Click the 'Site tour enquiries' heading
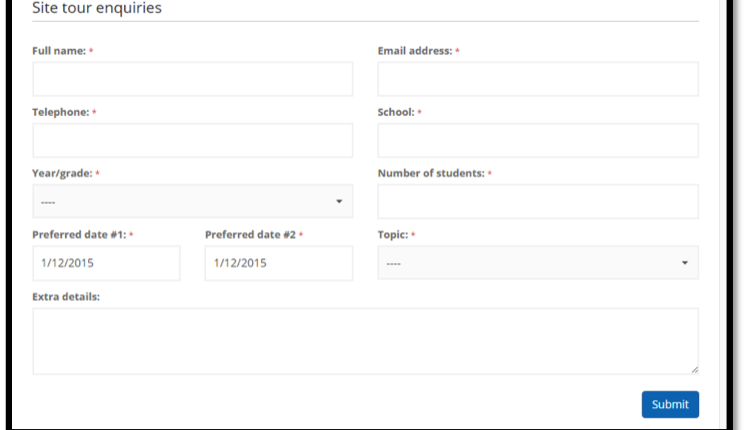The height and width of the screenshot is (430, 747). 97,8
